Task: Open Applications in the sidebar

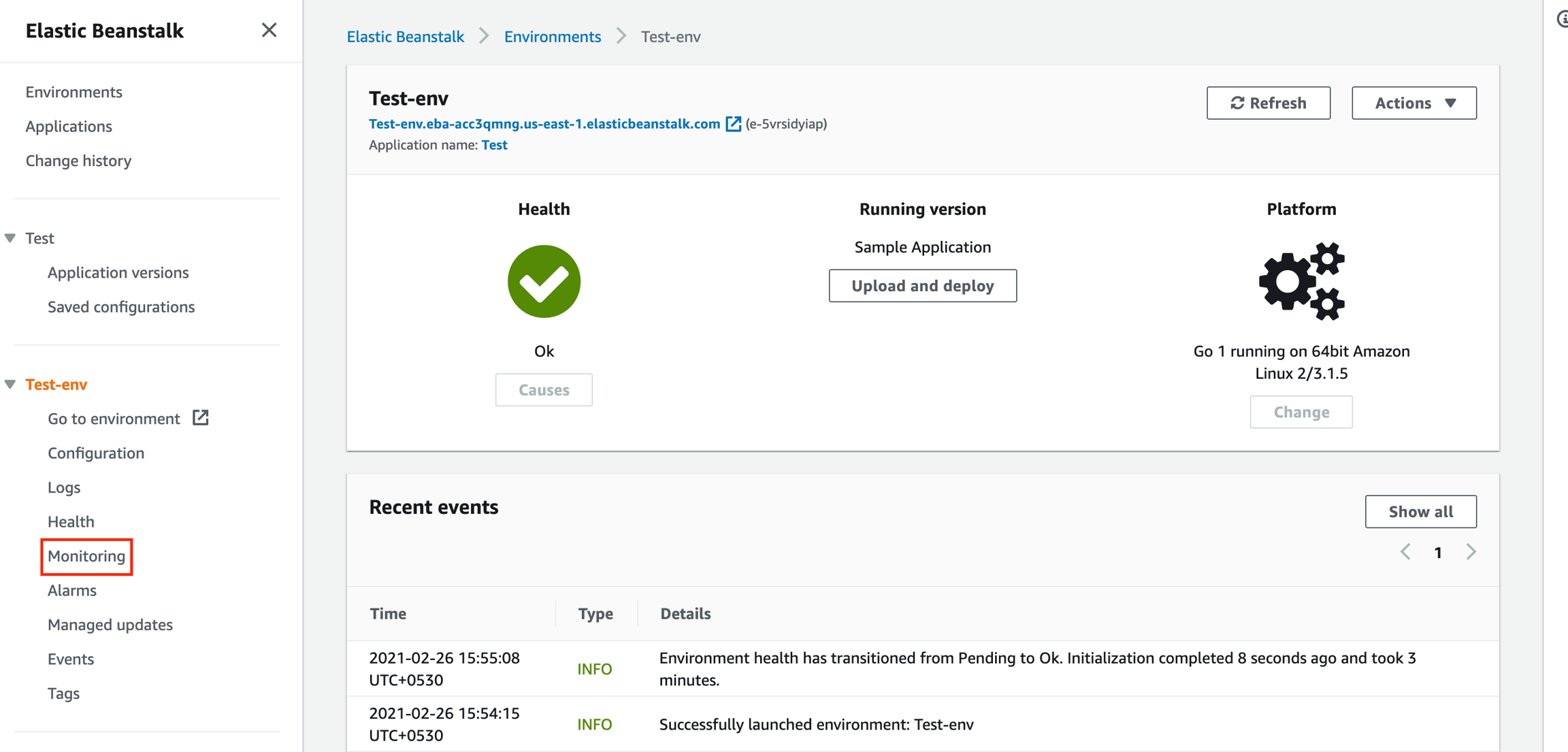Action: point(69,127)
